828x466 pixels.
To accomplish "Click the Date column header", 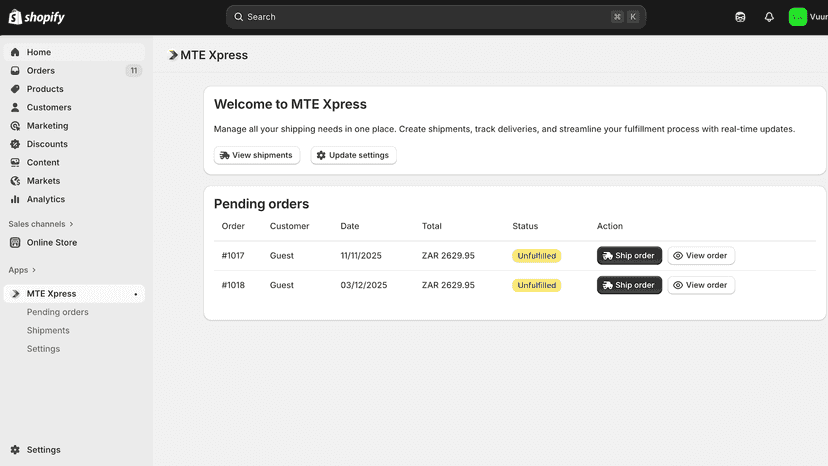I will coord(350,226).
